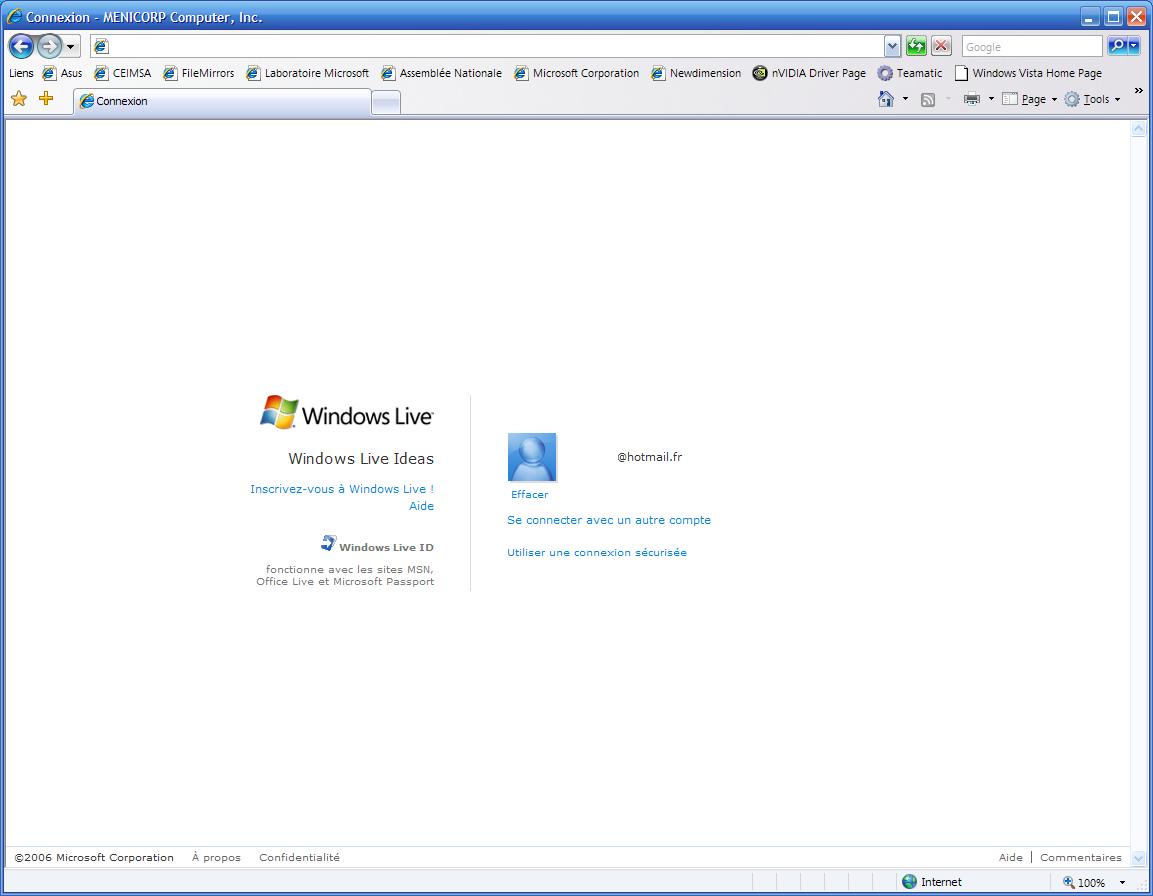Open the Commentaires footer link
The width and height of the screenshot is (1153, 896).
1081,857
